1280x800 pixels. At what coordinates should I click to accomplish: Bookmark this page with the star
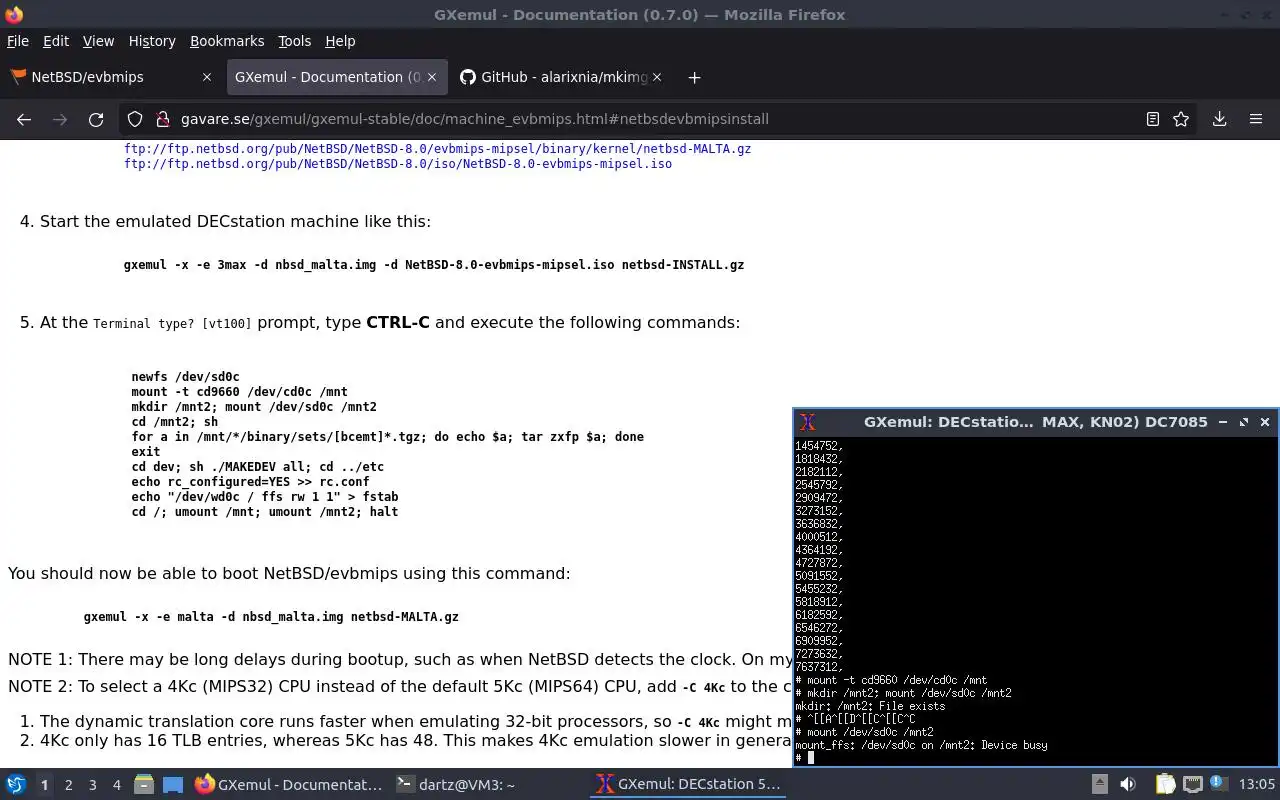[x=1181, y=119]
